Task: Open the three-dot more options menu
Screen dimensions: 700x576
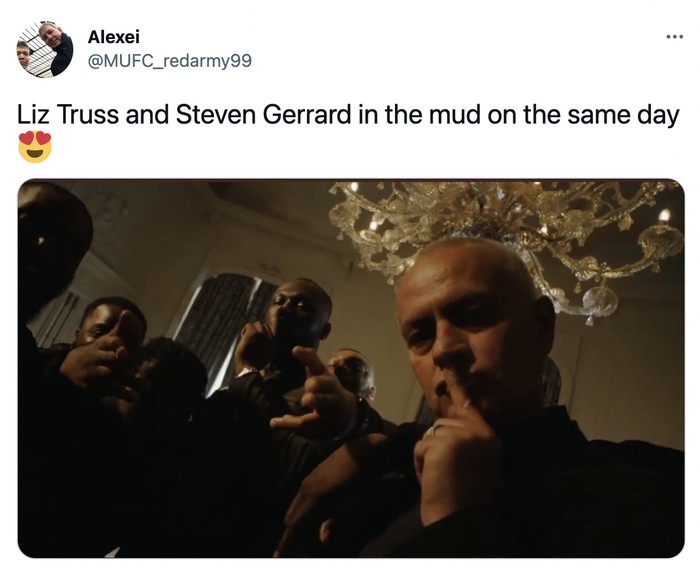Action: click(675, 37)
